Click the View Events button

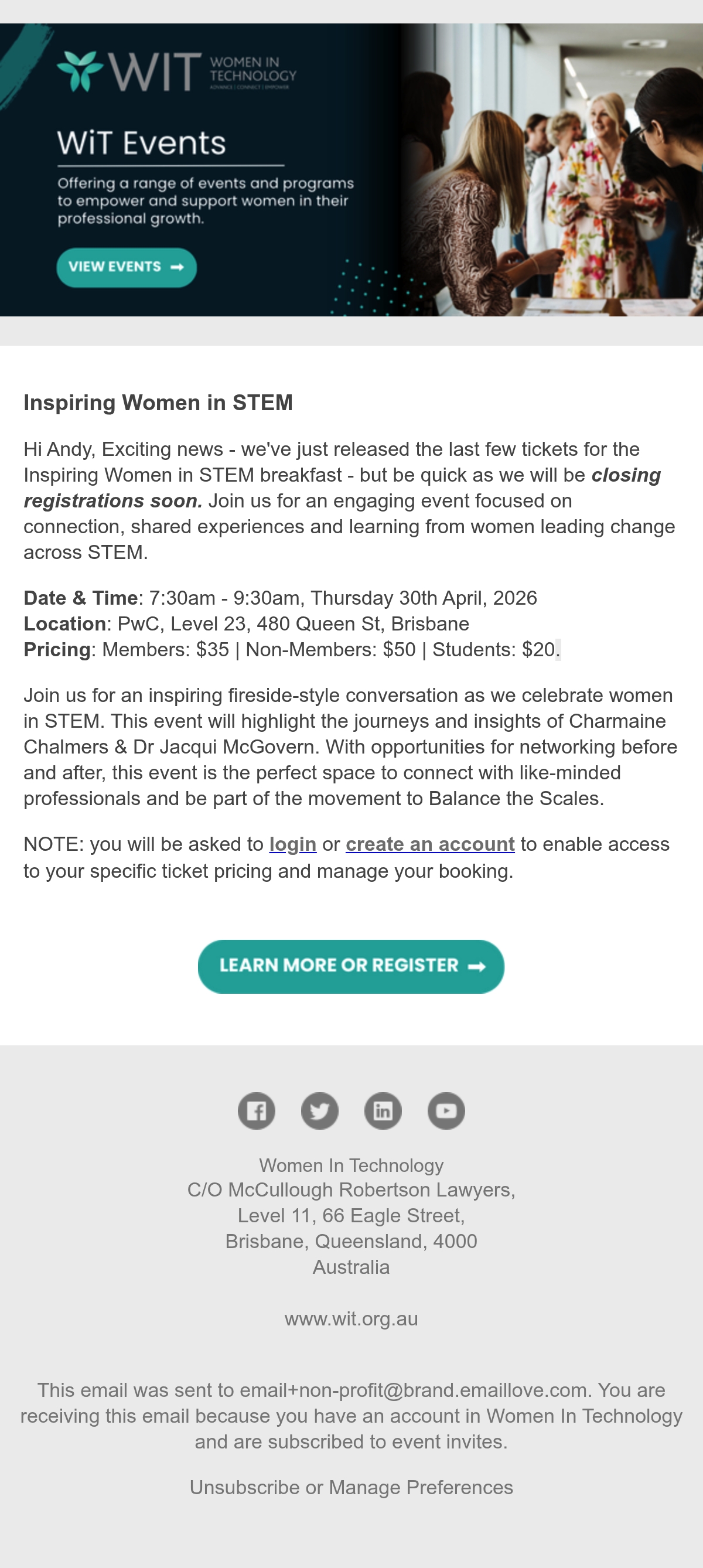pyautogui.click(x=127, y=267)
